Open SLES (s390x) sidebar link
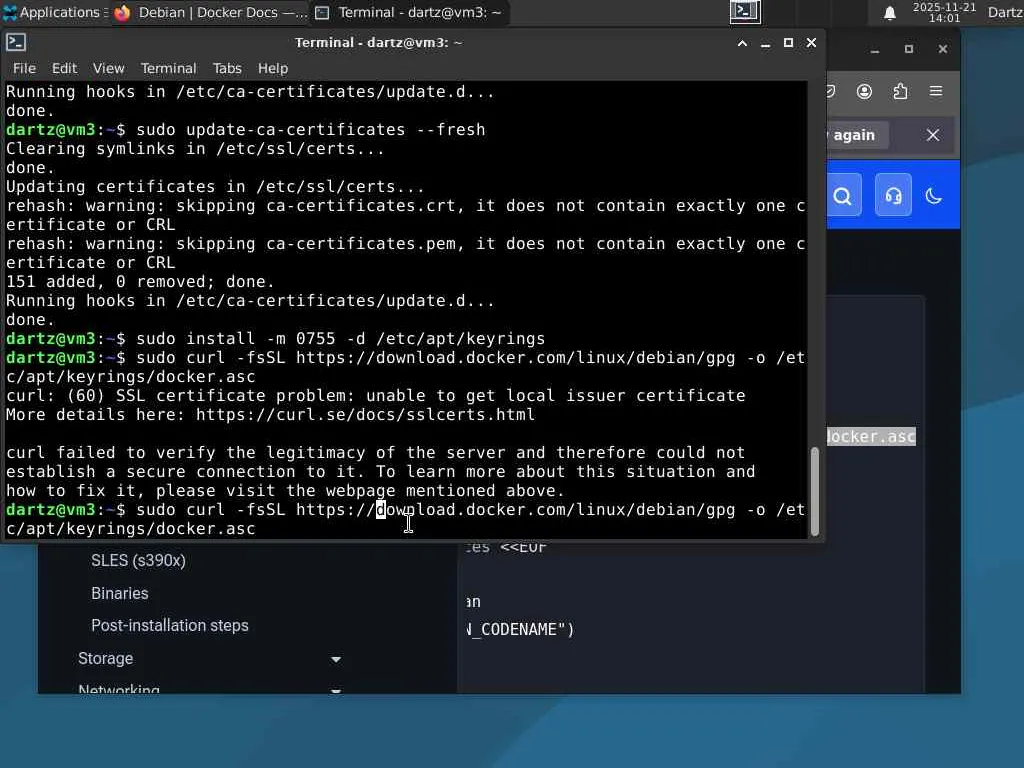This screenshot has width=1024, height=768. pos(138,561)
